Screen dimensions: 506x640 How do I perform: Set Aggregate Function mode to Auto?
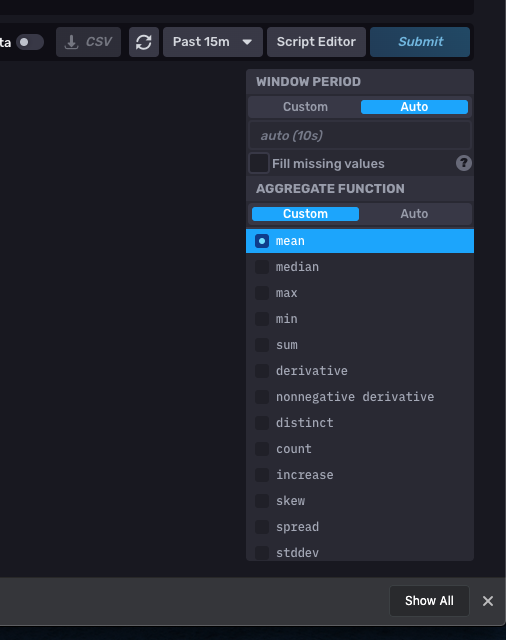[414, 214]
